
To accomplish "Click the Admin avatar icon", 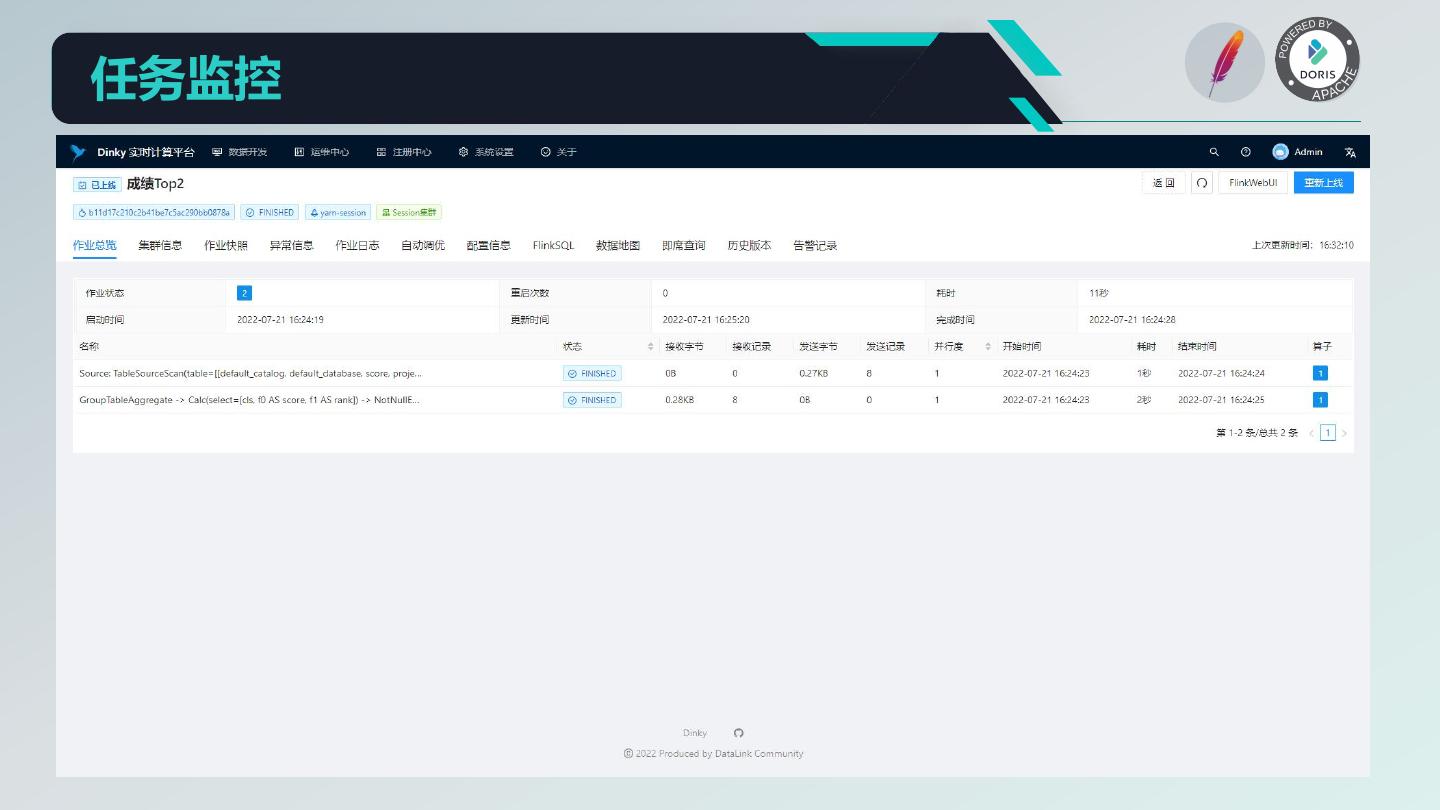I will (x=1280, y=152).
